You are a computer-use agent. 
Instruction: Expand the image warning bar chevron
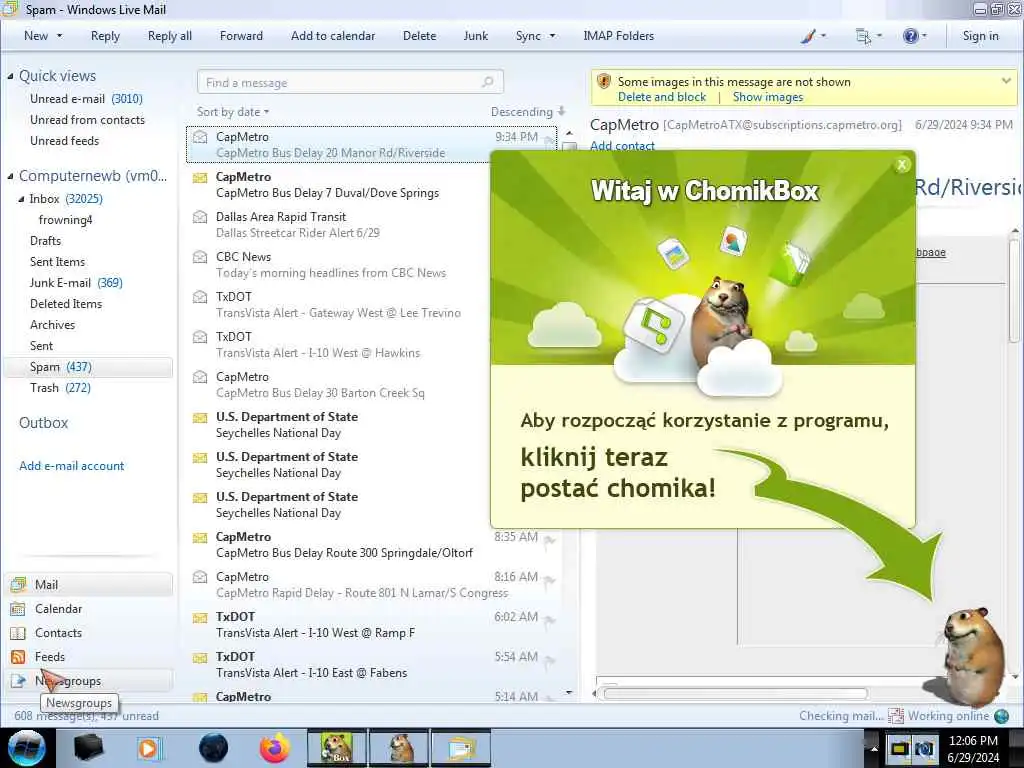[x=1006, y=81]
